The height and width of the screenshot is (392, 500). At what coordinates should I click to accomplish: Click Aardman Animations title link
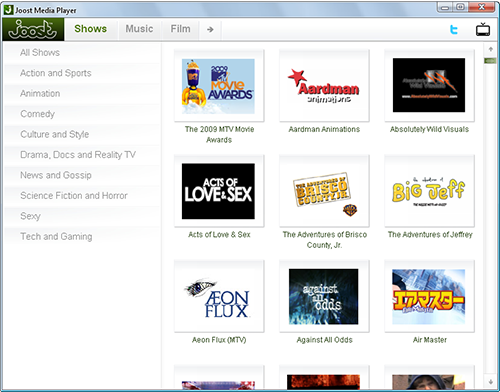point(324,129)
